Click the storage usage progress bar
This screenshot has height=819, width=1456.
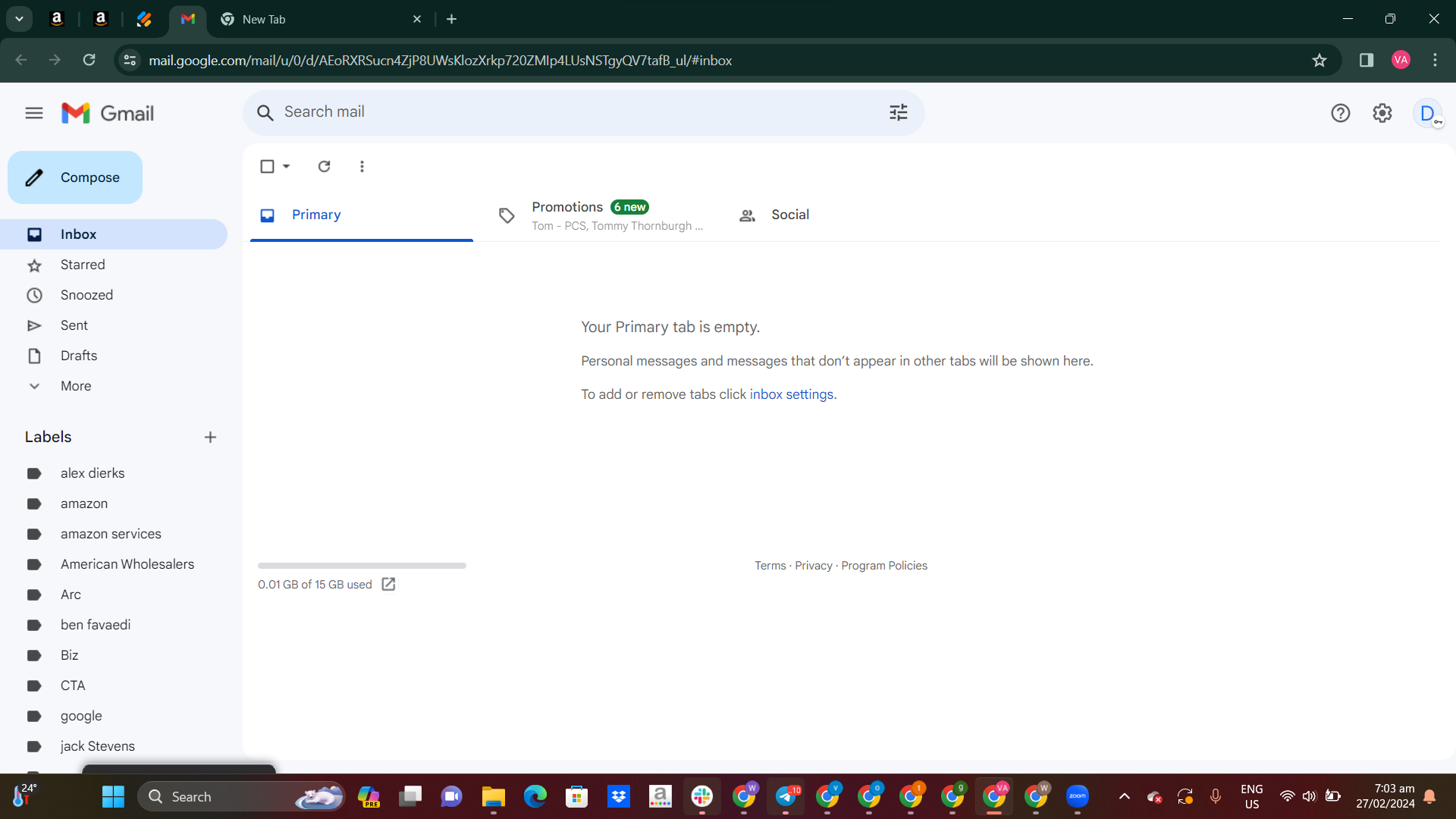[362, 566]
